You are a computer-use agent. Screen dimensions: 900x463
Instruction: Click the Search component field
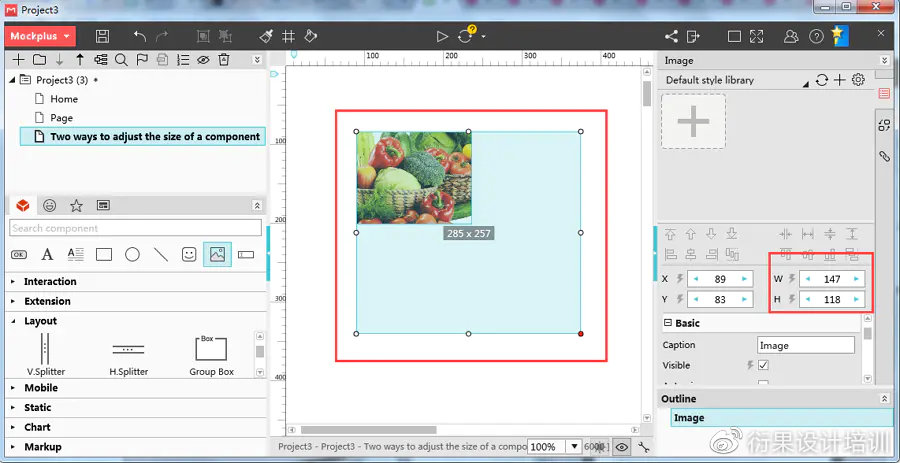click(x=135, y=228)
